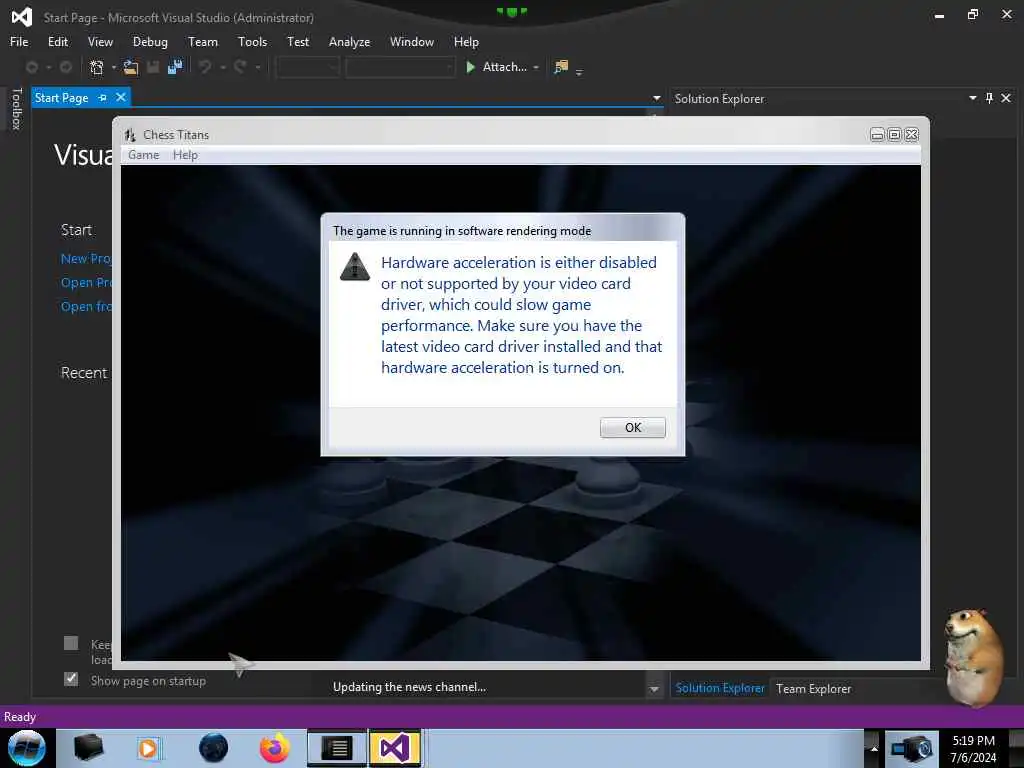Click the Redo toolbar icon
The width and height of the screenshot is (1024, 768).
[240, 67]
